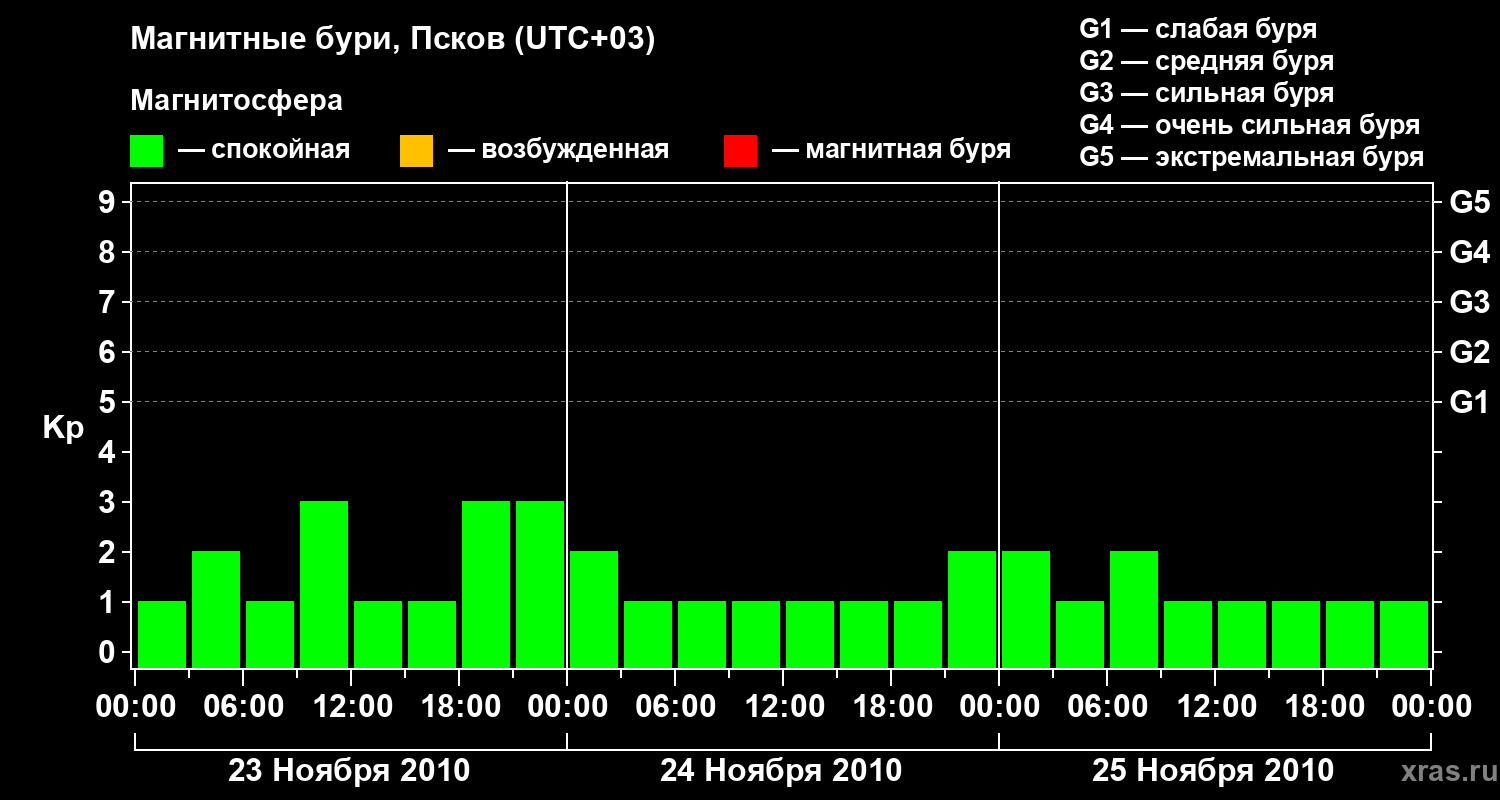The width and height of the screenshot is (1500, 800).
Task: Click the '06:00' time label of 24 Ноября
Action: [675, 707]
